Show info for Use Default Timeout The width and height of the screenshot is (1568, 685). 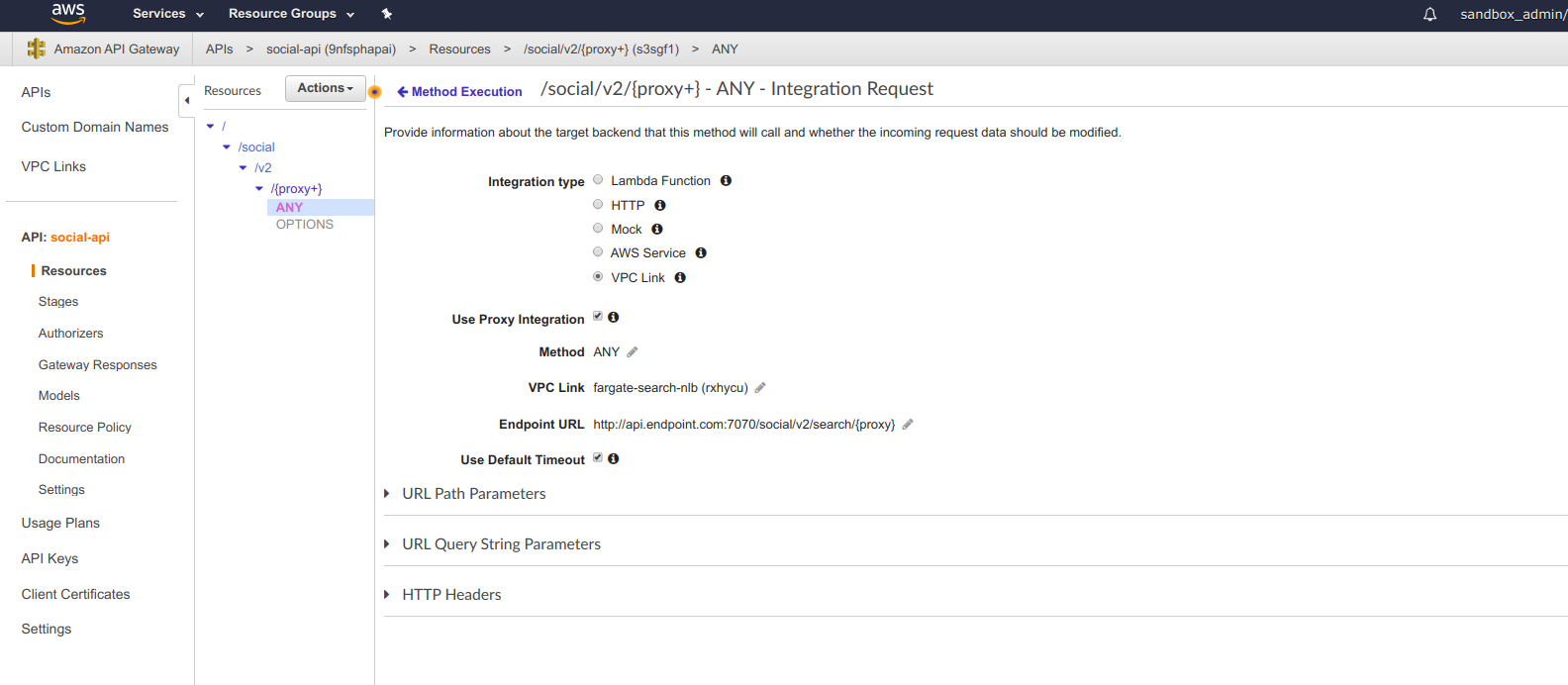coord(614,459)
